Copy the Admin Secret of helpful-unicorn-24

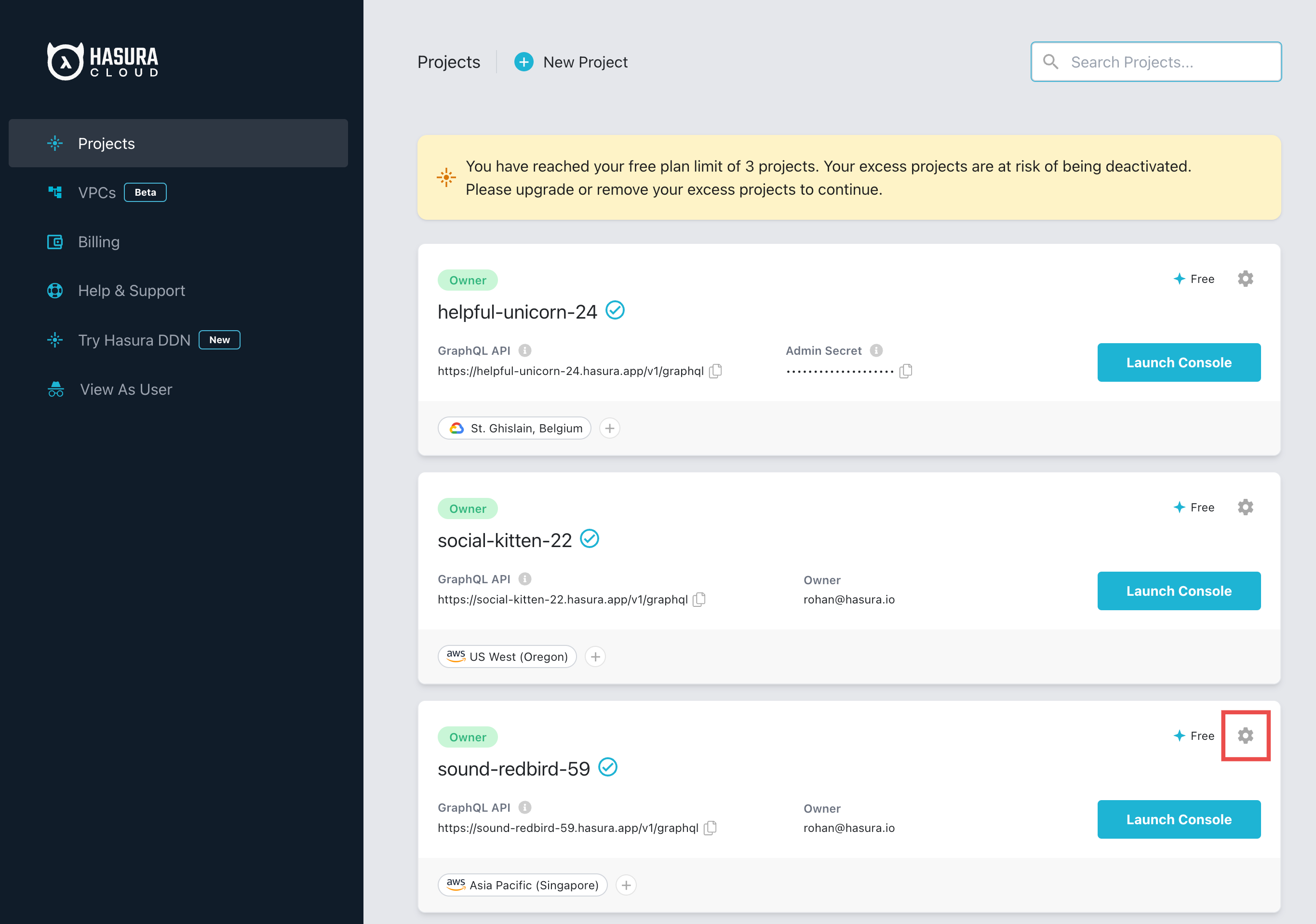[906, 371]
